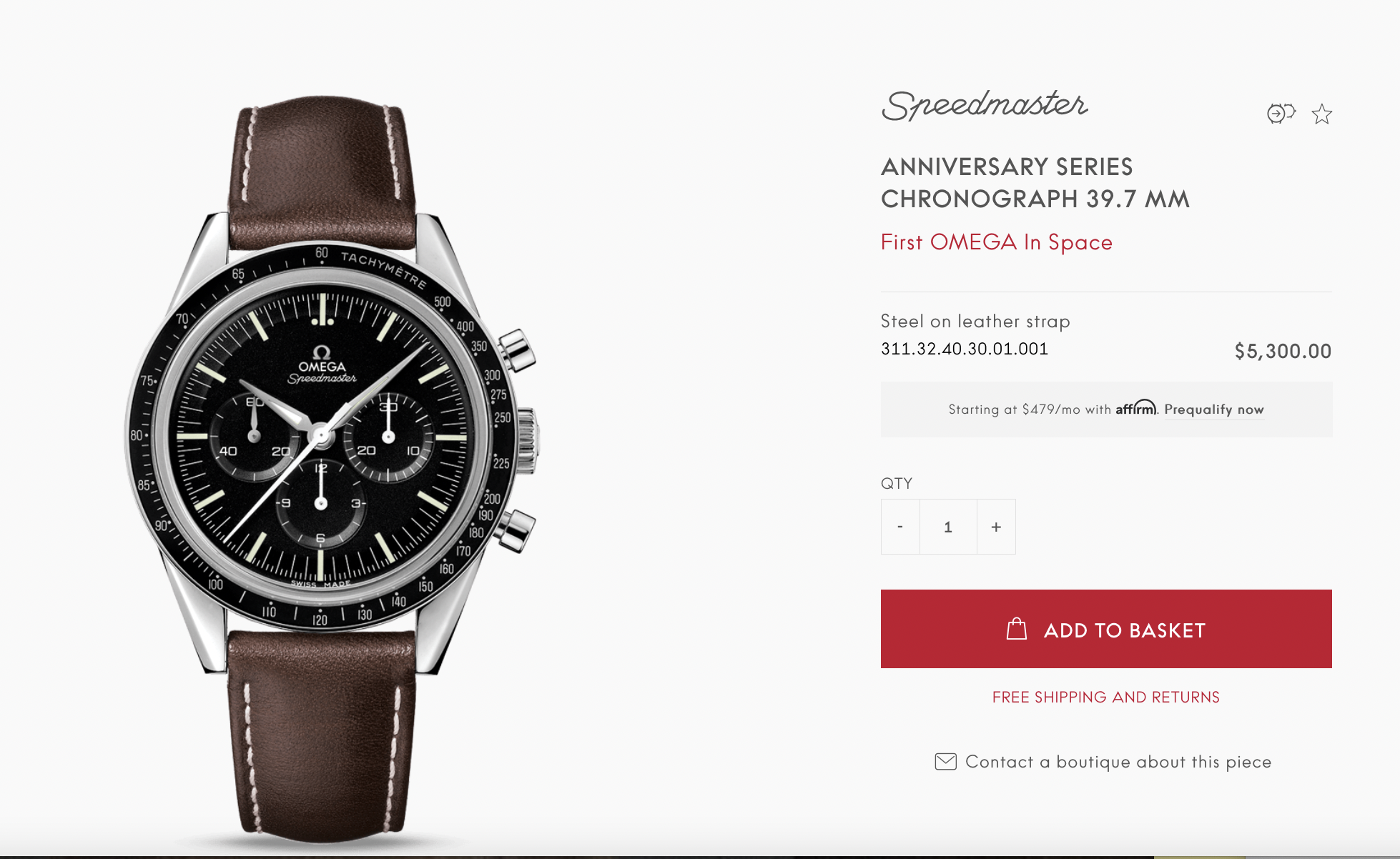This screenshot has height=859, width=1400.
Task: Open the First OMEGA In Space link
Action: 997,242
